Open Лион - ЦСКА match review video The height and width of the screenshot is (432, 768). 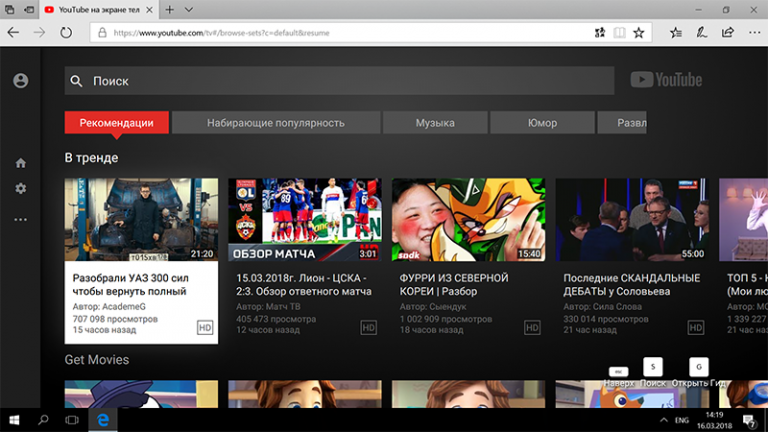(304, 219)
